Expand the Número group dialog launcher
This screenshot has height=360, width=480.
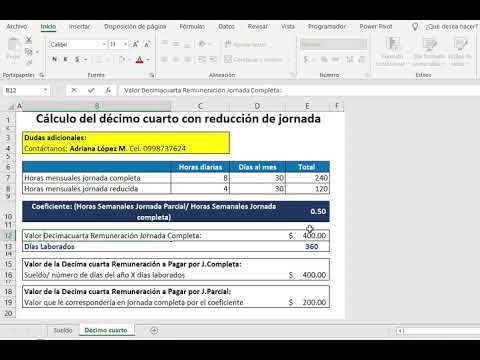(368, 75)
